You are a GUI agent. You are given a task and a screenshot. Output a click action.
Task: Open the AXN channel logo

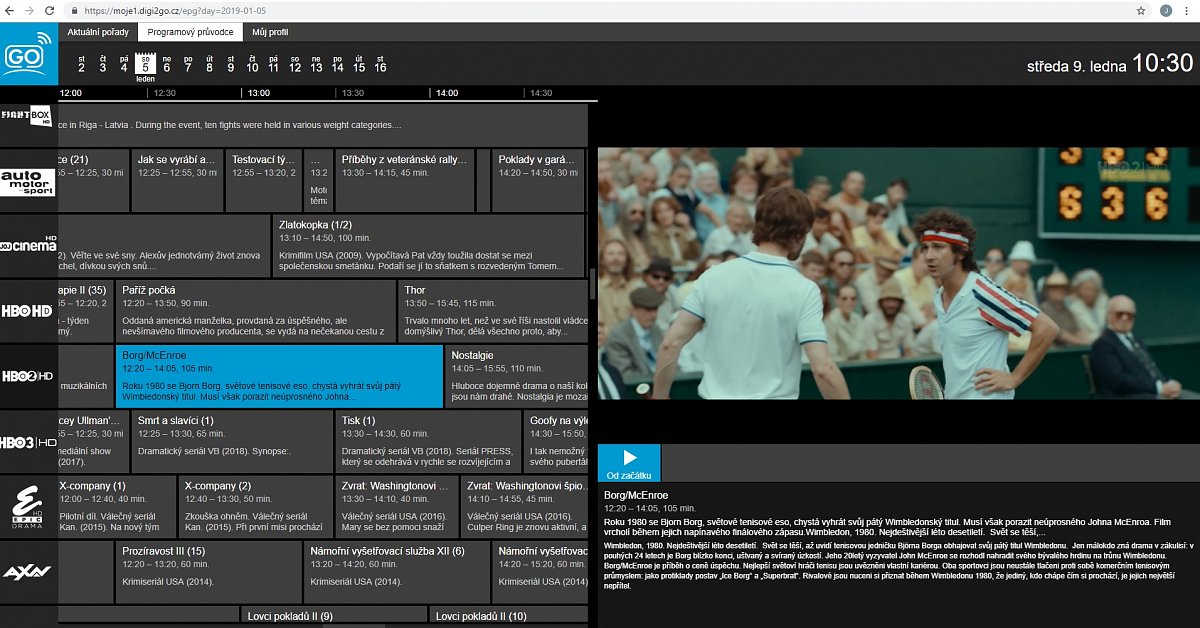pyautogui.click(x=28, y=572)
